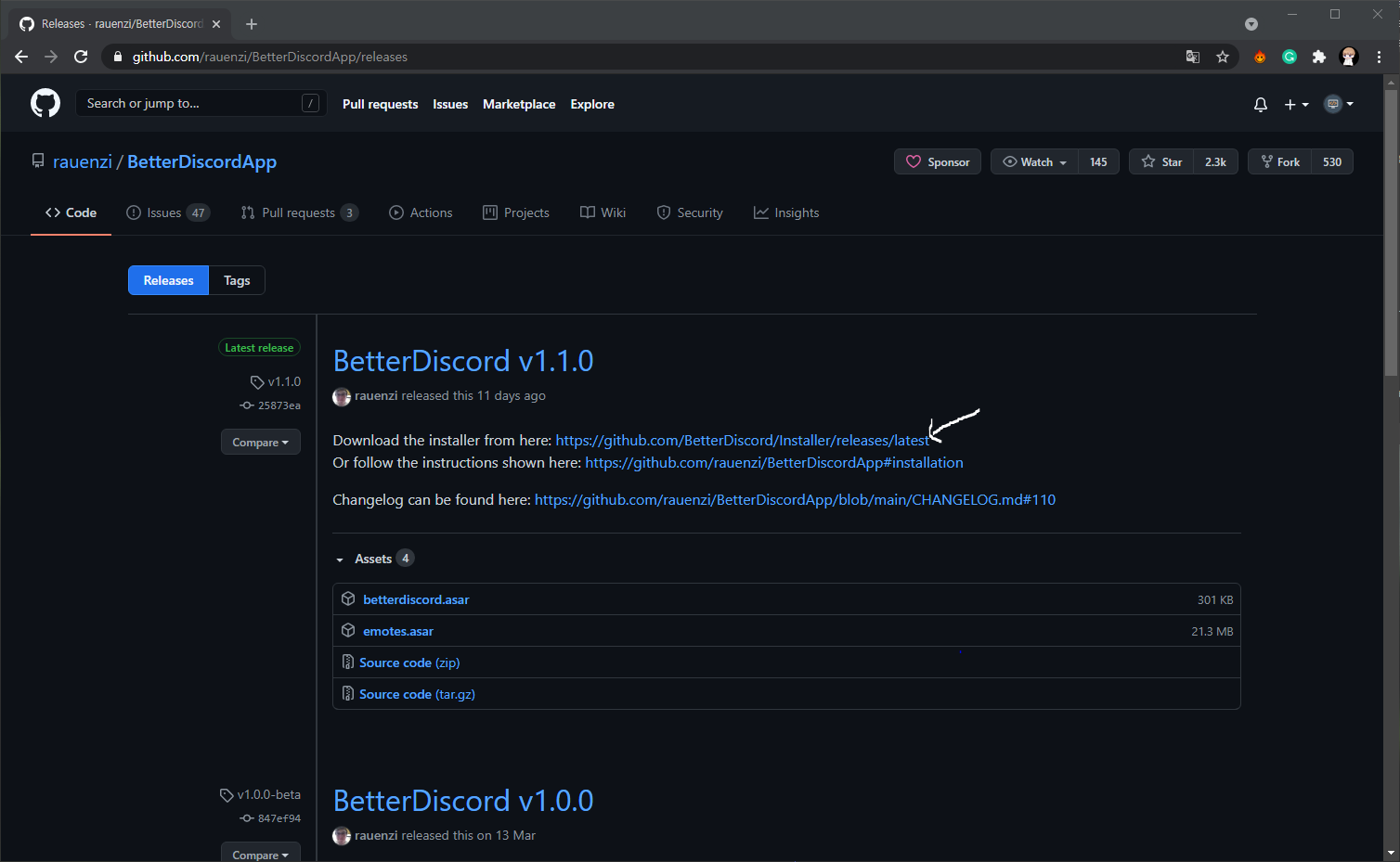Switch to the Projects tab
The height and width of the screenshot is (862, 1400).
(516, 212)
